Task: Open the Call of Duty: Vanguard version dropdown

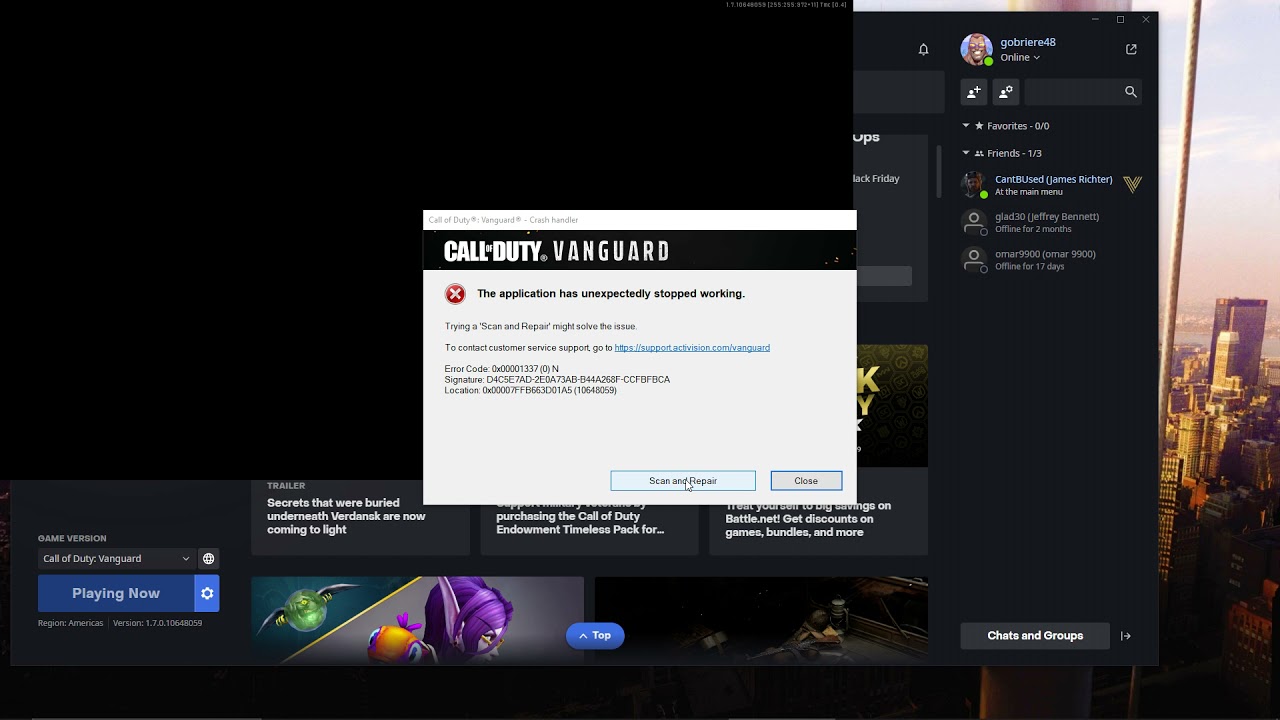Action: pyautogui.click(x=115, y=559)
